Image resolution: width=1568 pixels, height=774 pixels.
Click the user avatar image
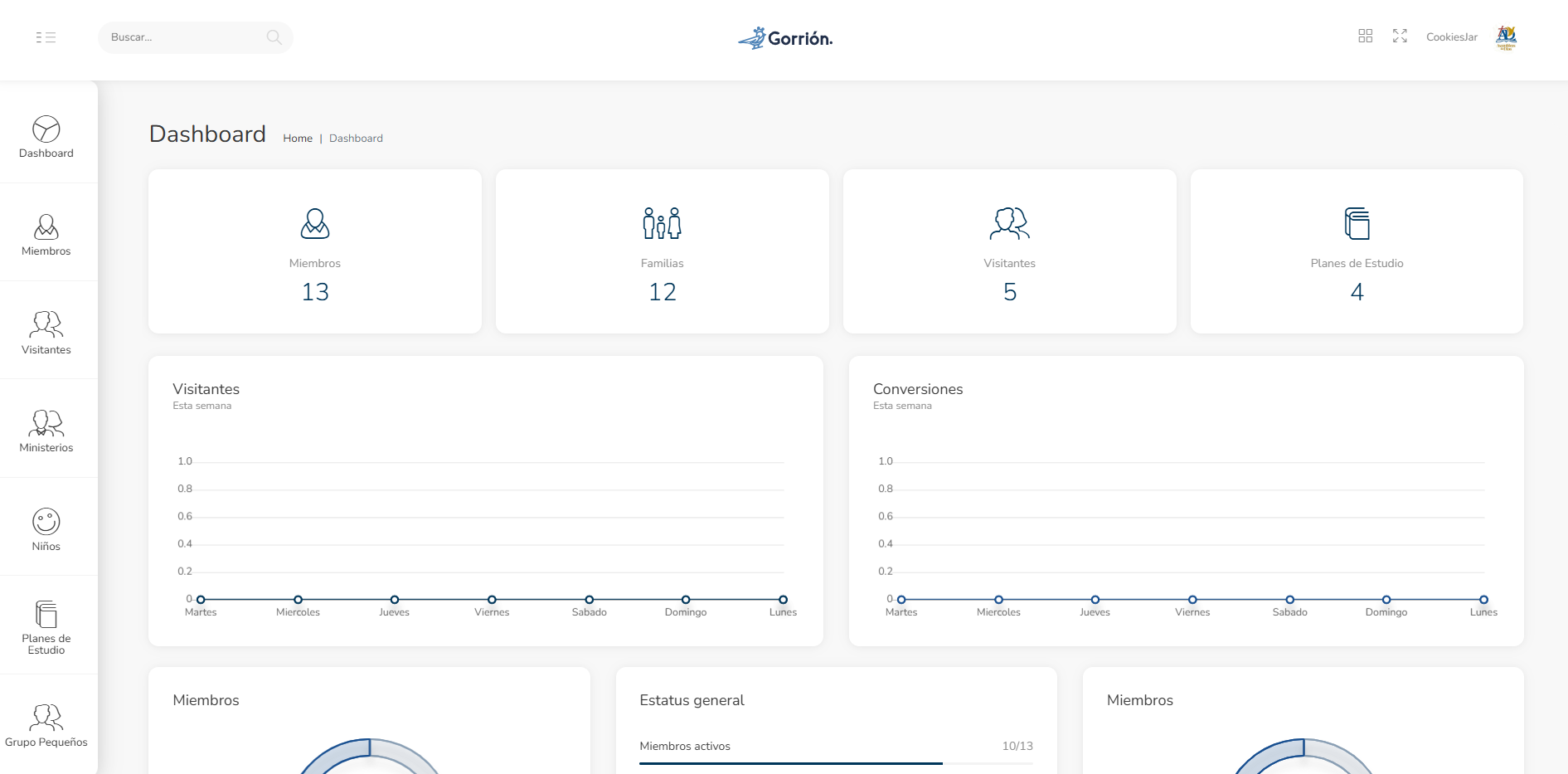coord(1507,37)
